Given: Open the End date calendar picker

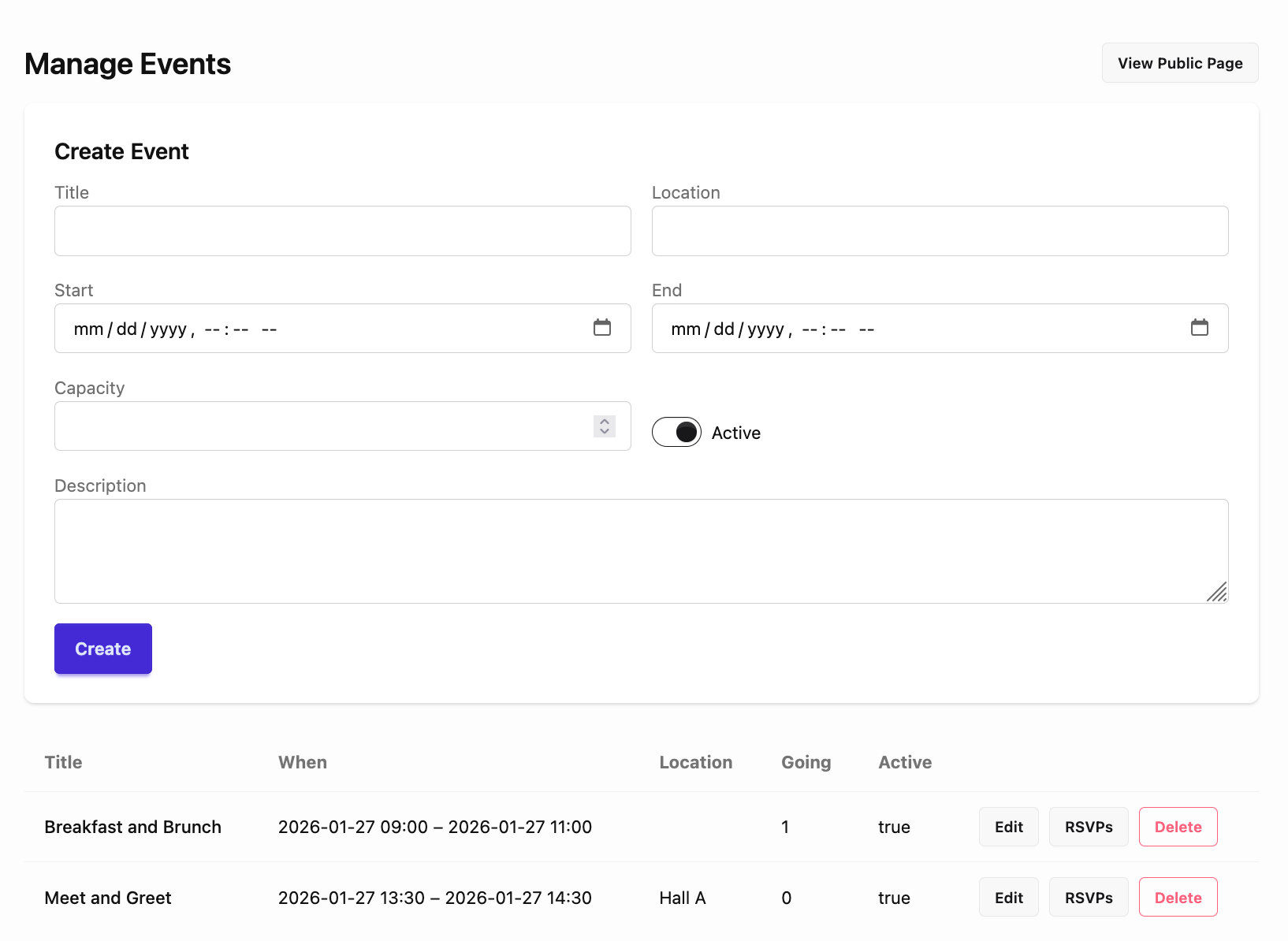Looking at the screenshot, I should [x=1199, y=328].
